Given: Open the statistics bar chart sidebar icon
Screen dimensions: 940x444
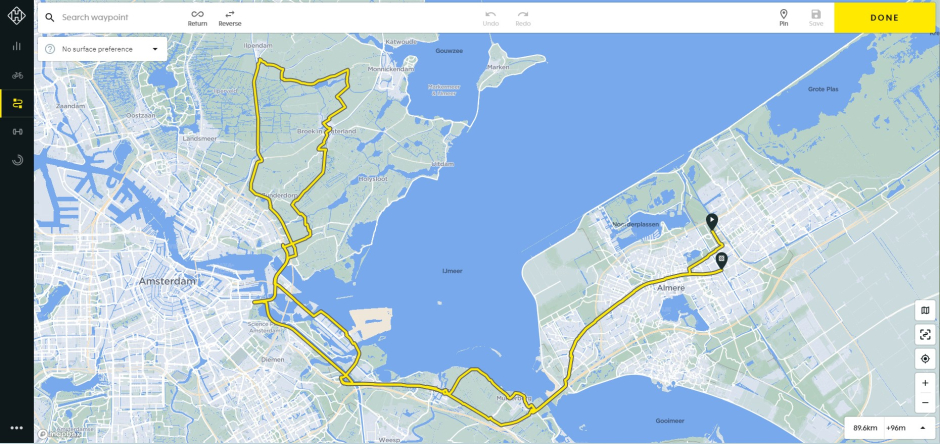Looking at the screenshot, I should (x=17, y=46).
